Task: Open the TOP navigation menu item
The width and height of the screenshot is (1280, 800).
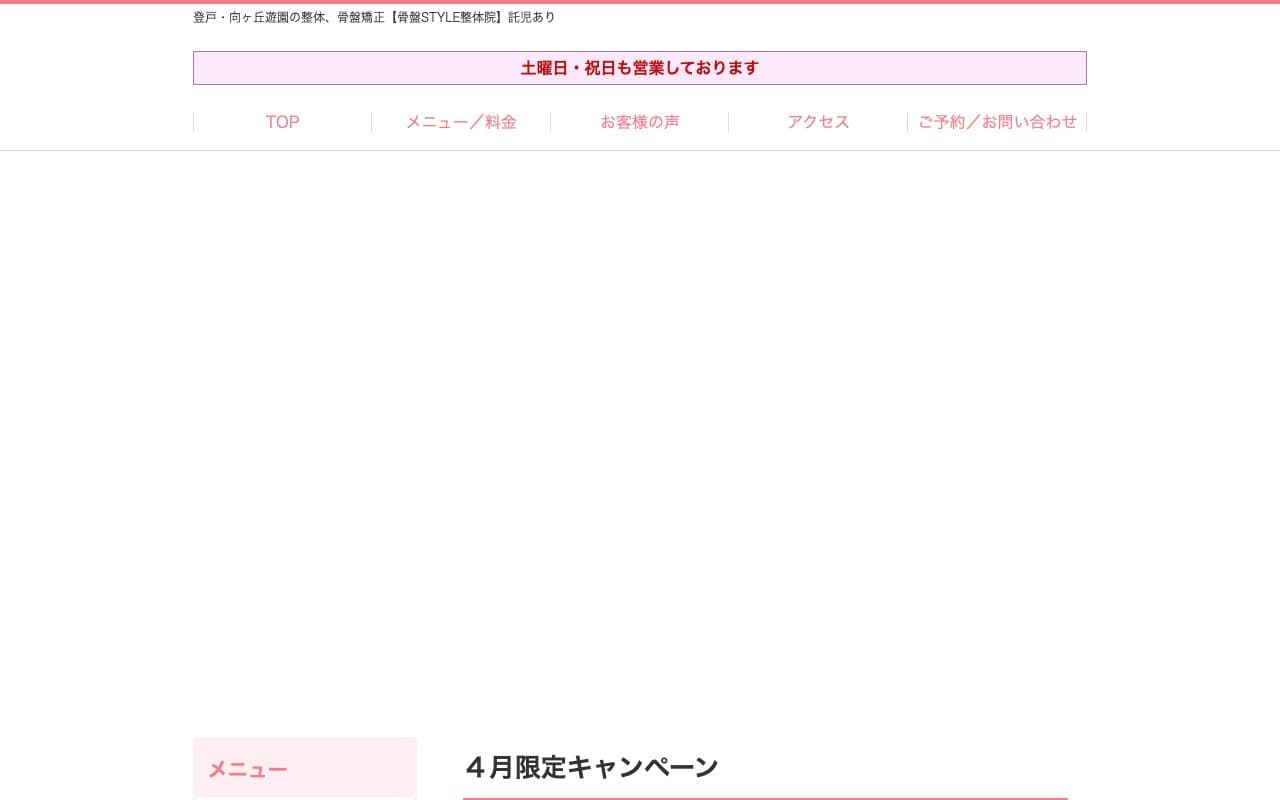Action: (x=282, y=121)
